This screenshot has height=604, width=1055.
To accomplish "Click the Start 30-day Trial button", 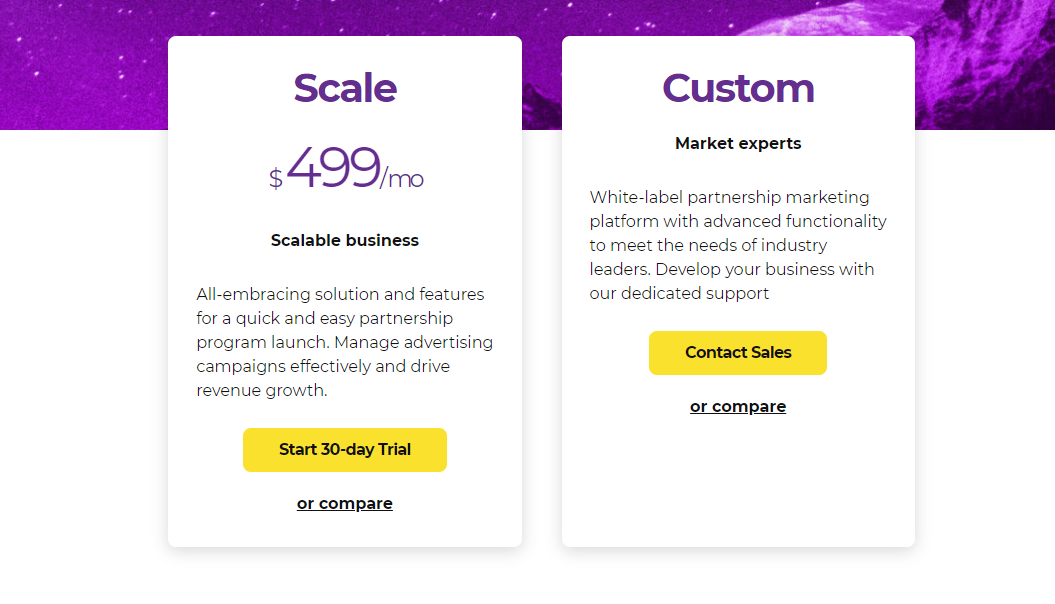I will point(344,449).
